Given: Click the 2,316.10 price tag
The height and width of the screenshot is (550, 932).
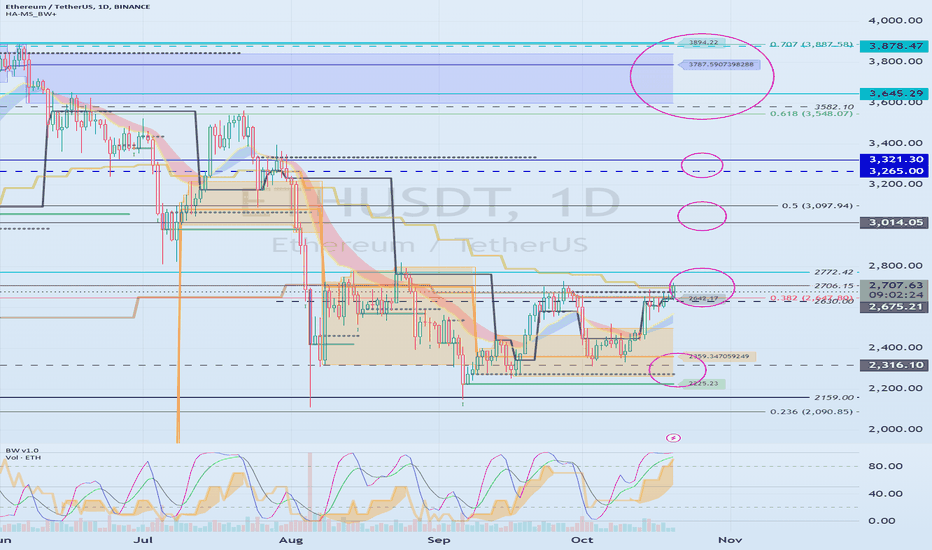Looking at the screenshot, I should 895,365.
